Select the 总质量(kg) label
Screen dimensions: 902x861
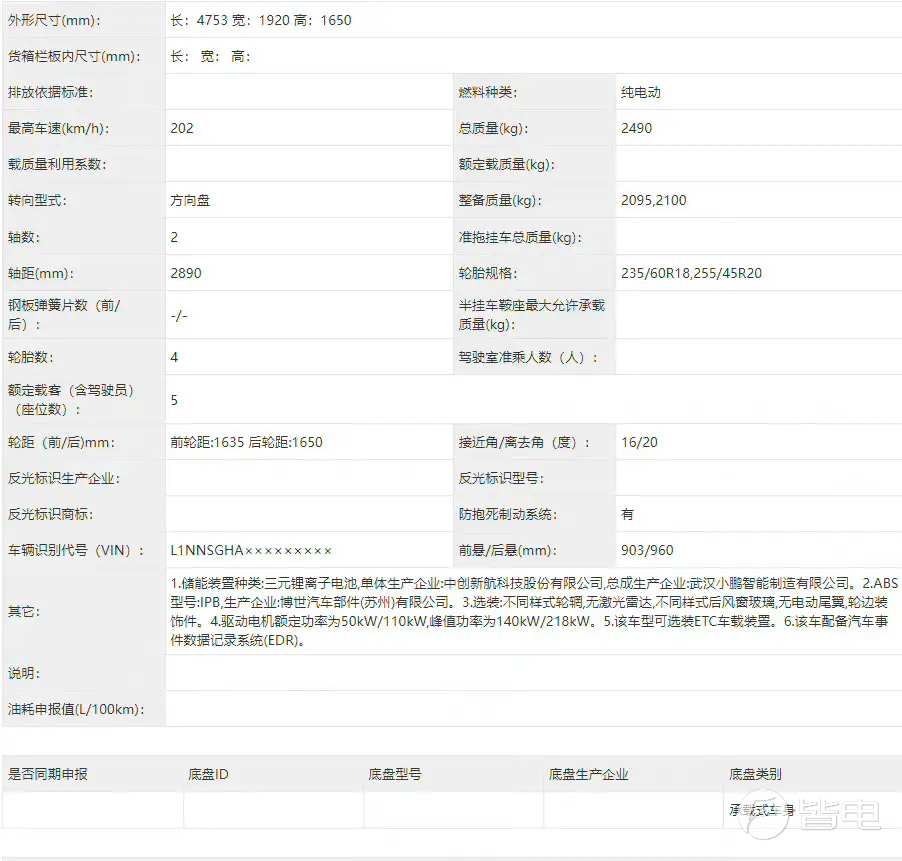coord(493,128)
